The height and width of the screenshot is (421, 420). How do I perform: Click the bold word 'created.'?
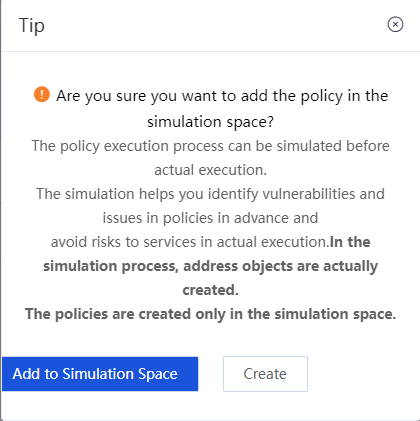point(210,290)
